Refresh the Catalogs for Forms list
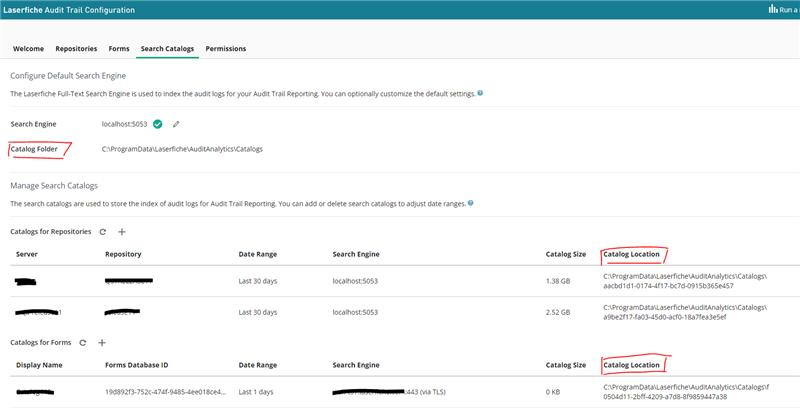This screenshot has height=408, width=800. coord(83,343)
